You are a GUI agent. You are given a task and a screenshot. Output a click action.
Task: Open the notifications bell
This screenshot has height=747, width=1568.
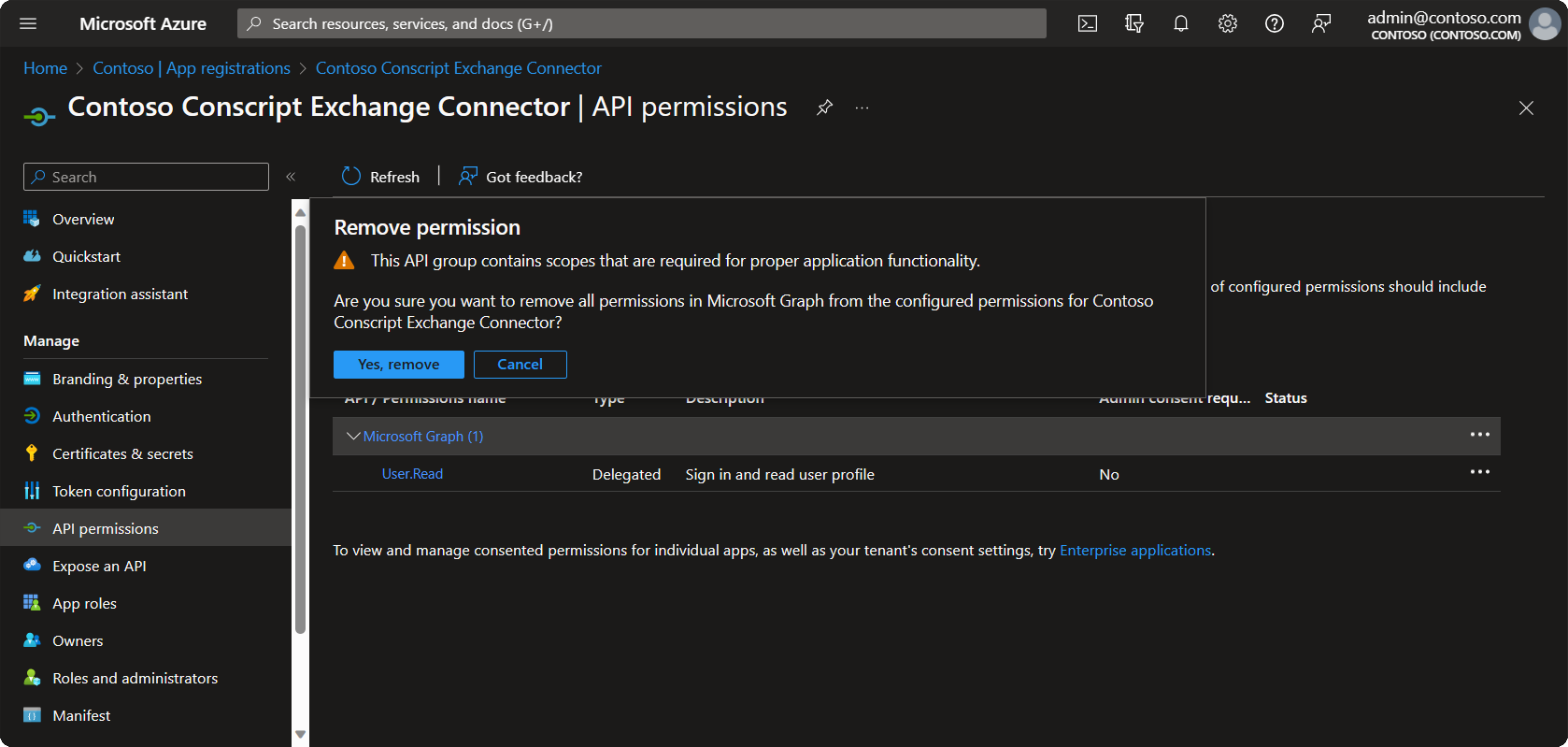[1181, 23]
